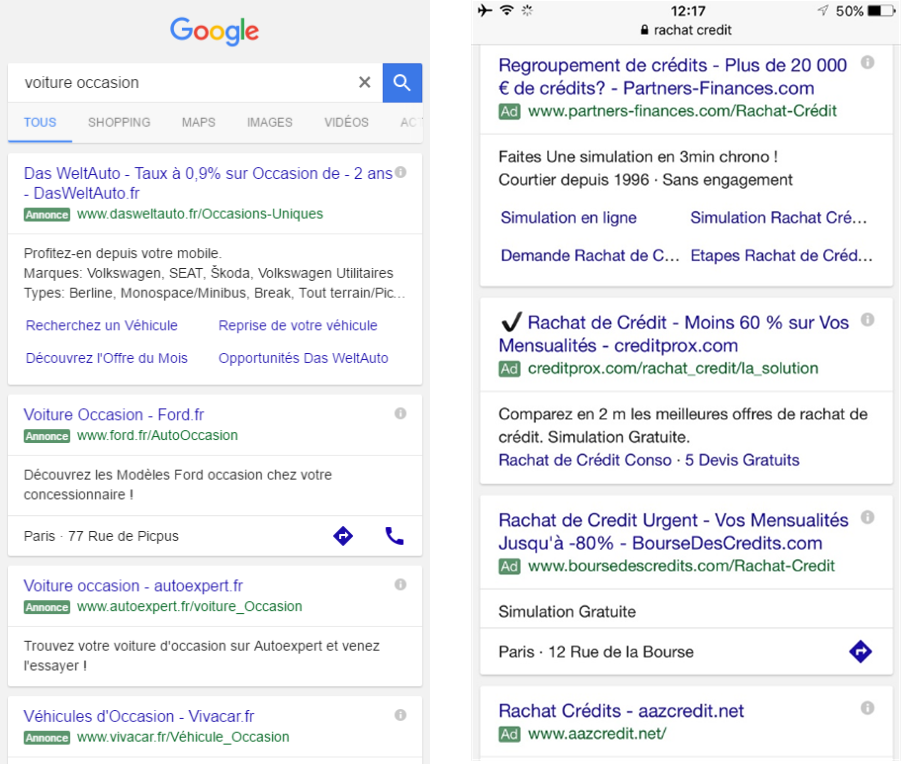This screenshot has height=764, width=905.
Task: Open Regroupement de crédits headline link
Action: pyautogui.click(x=672, y=76)
